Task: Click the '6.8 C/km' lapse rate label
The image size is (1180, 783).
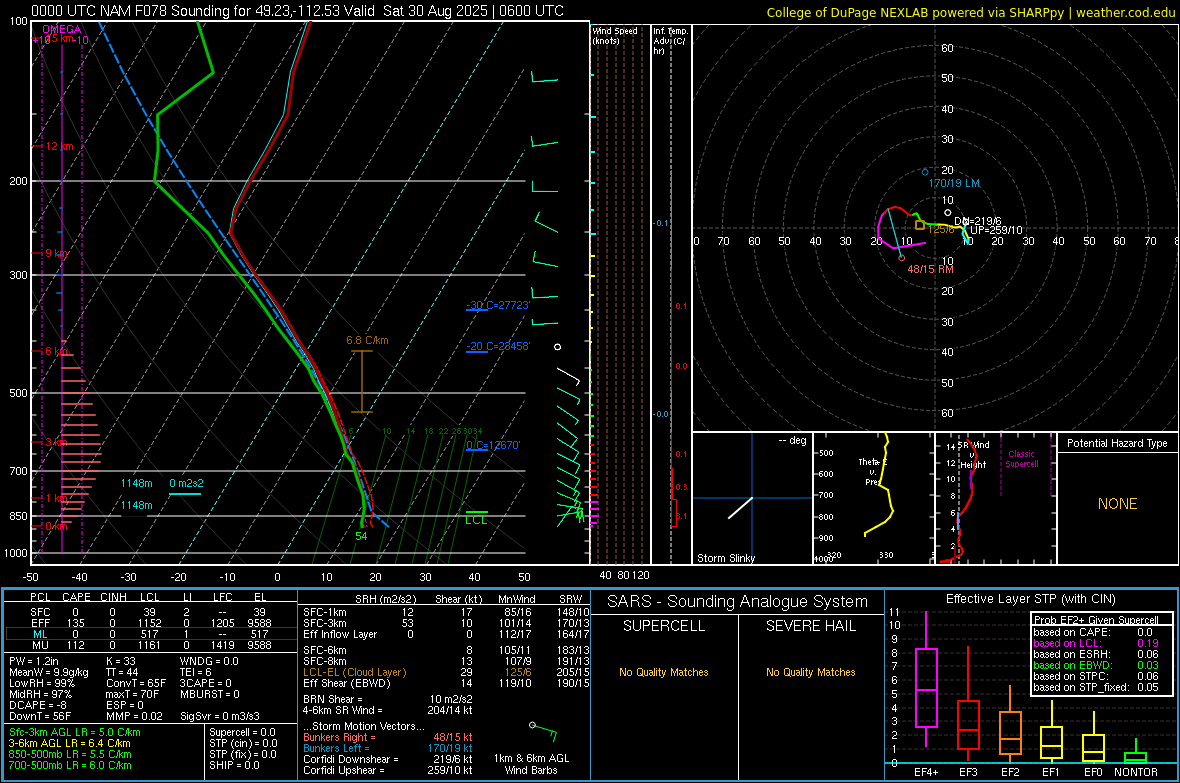Action: (367, 340)
